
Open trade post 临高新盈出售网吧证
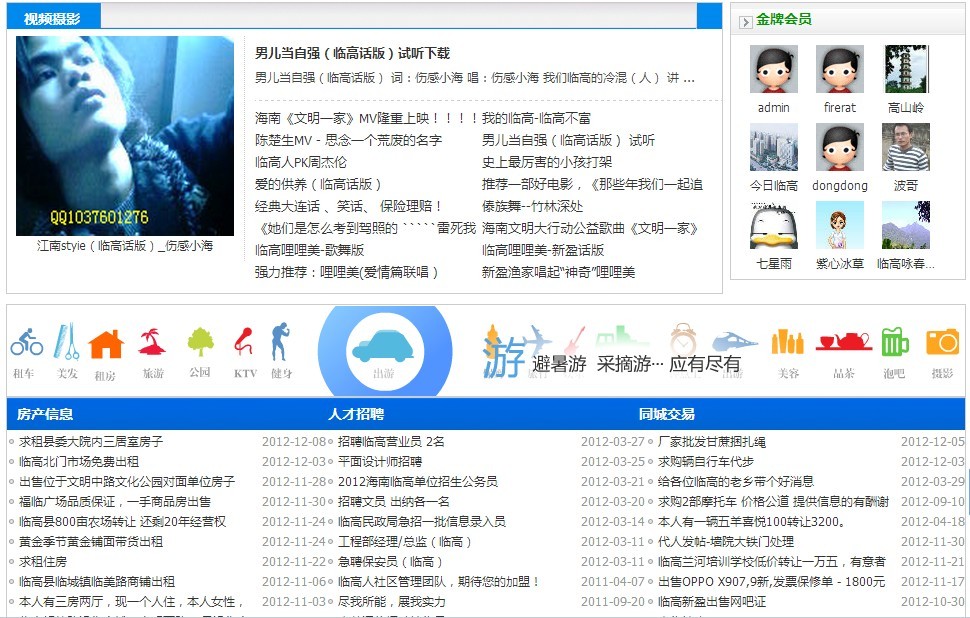(x=711, y=602)
